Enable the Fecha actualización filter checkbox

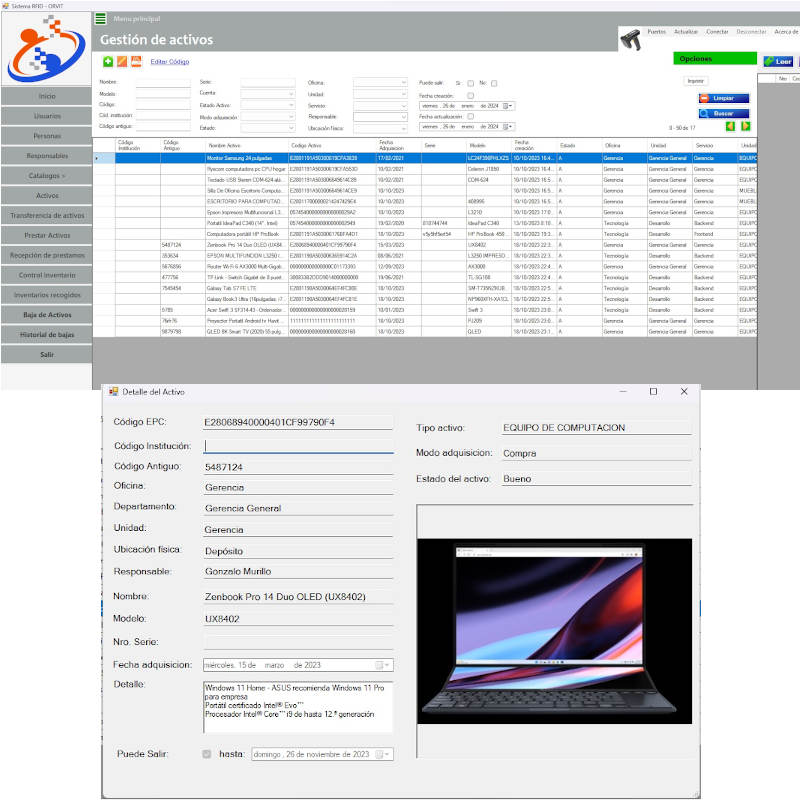pyautogui.click(x=470, y=117)
